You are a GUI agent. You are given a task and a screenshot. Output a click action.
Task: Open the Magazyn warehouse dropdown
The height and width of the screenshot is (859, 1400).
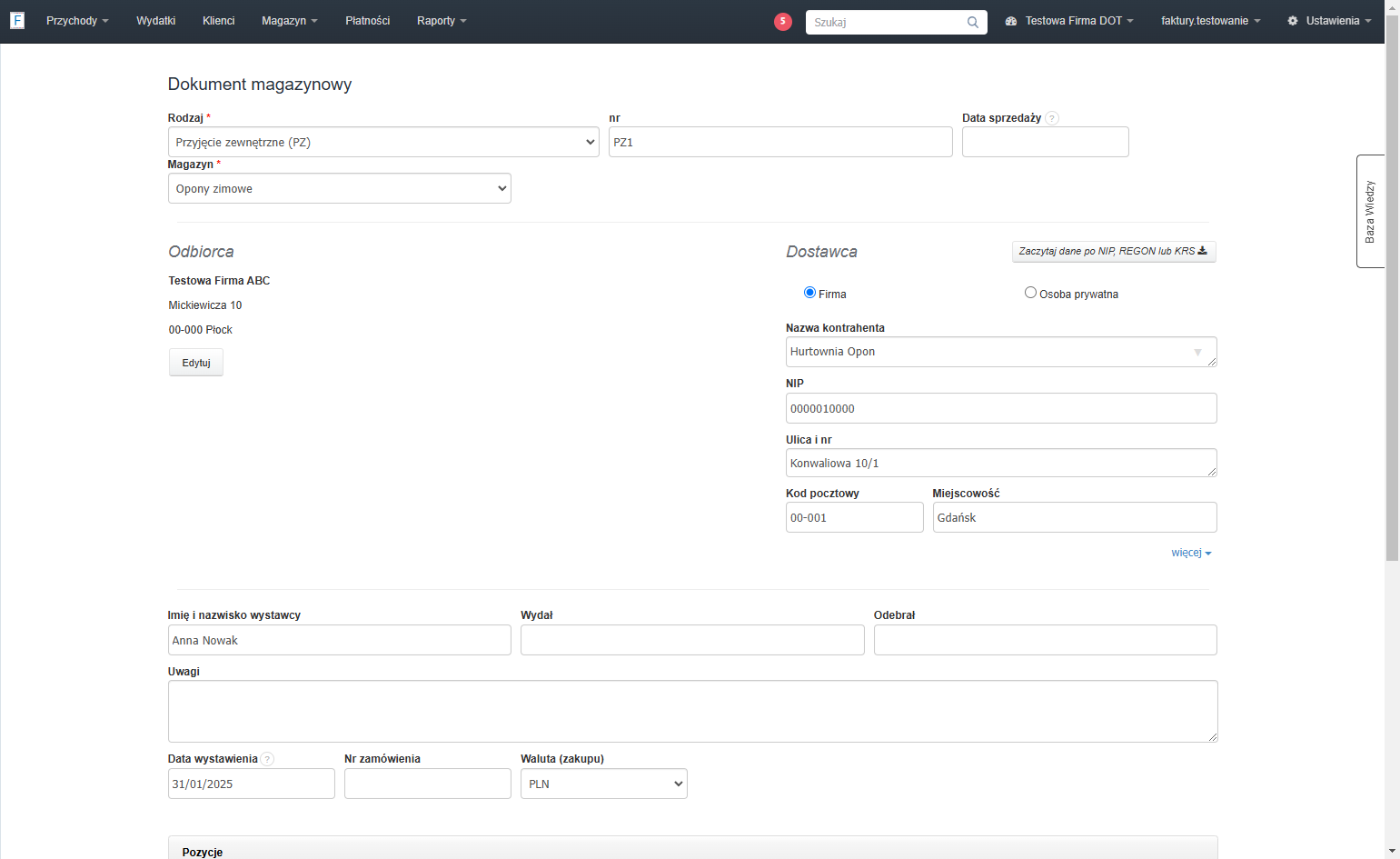(x=340, y=188)
